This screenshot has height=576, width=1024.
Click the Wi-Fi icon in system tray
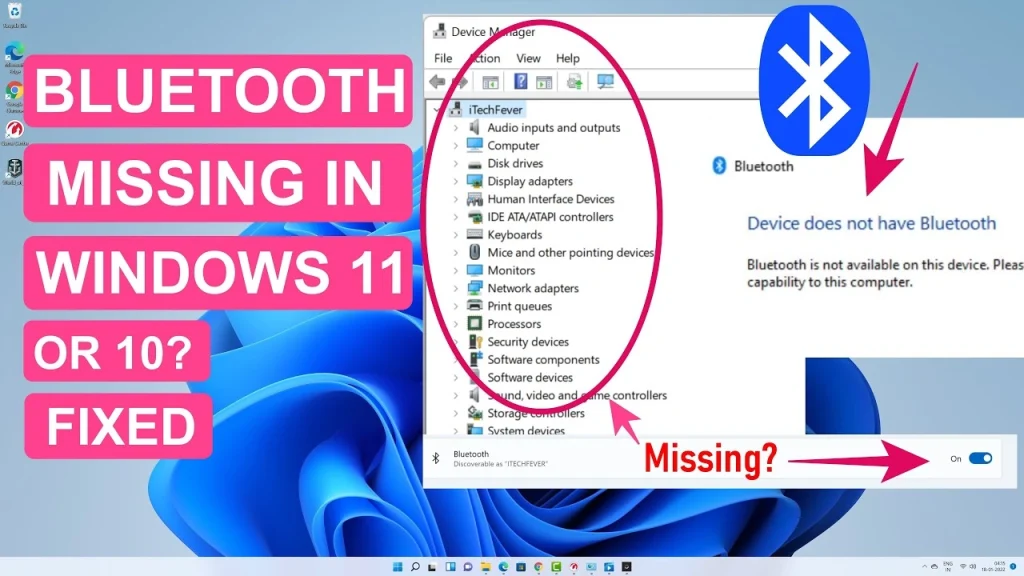[x=963, y=566]
